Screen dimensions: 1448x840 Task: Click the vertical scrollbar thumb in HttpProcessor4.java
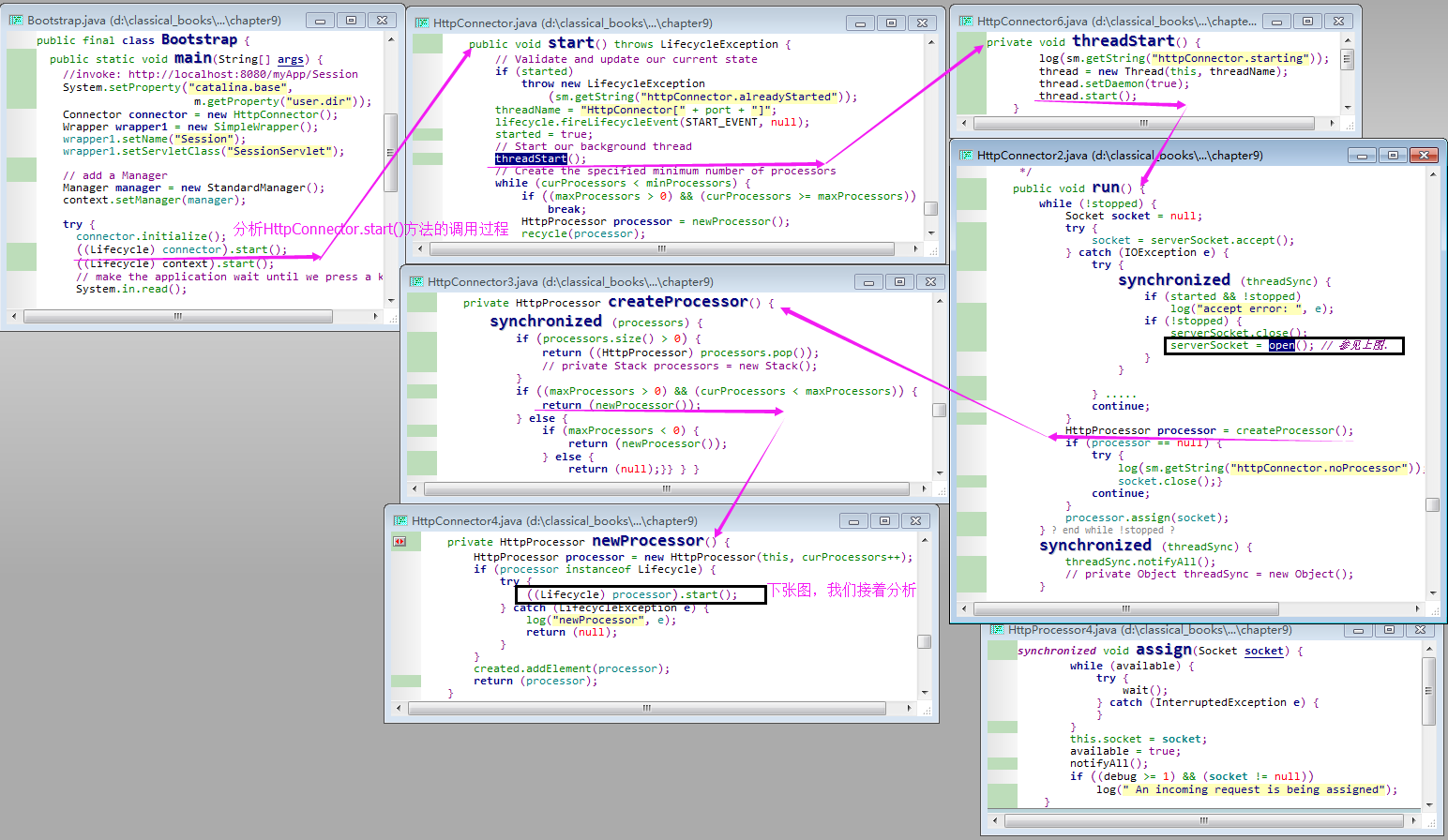click(1429, 691)
